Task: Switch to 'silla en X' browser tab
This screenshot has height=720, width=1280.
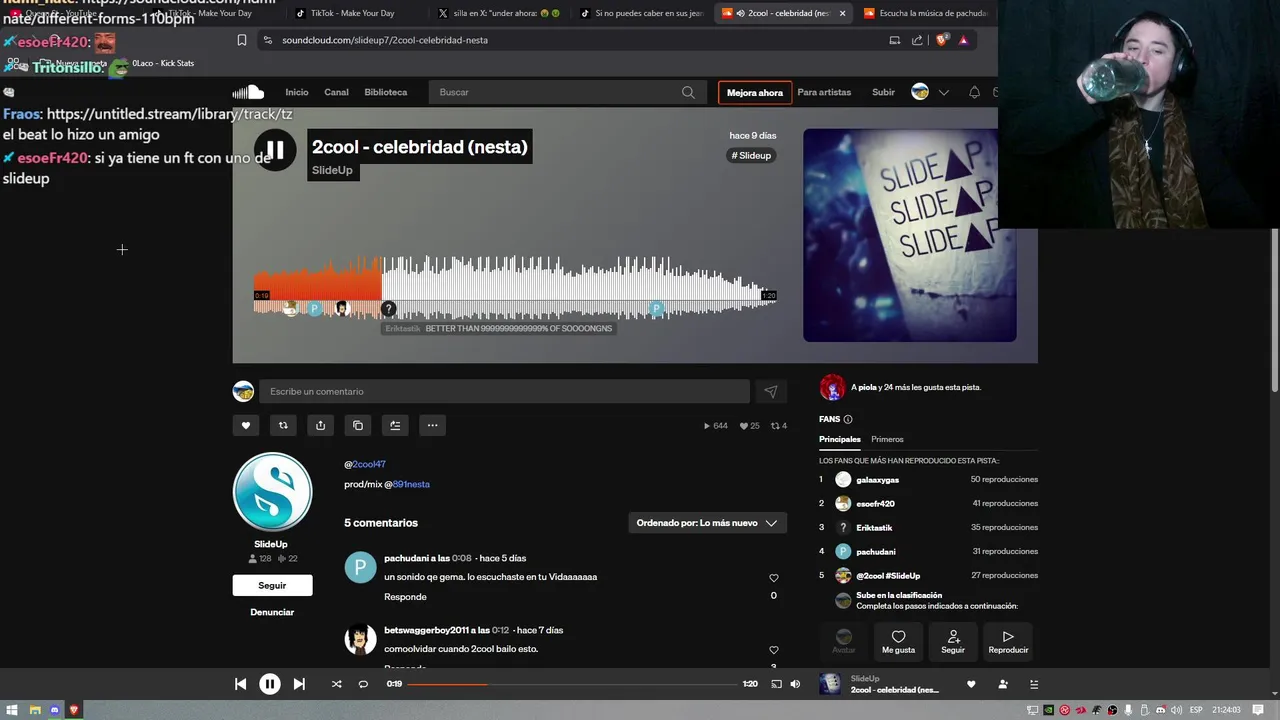Action: click(x=500, y=13)
